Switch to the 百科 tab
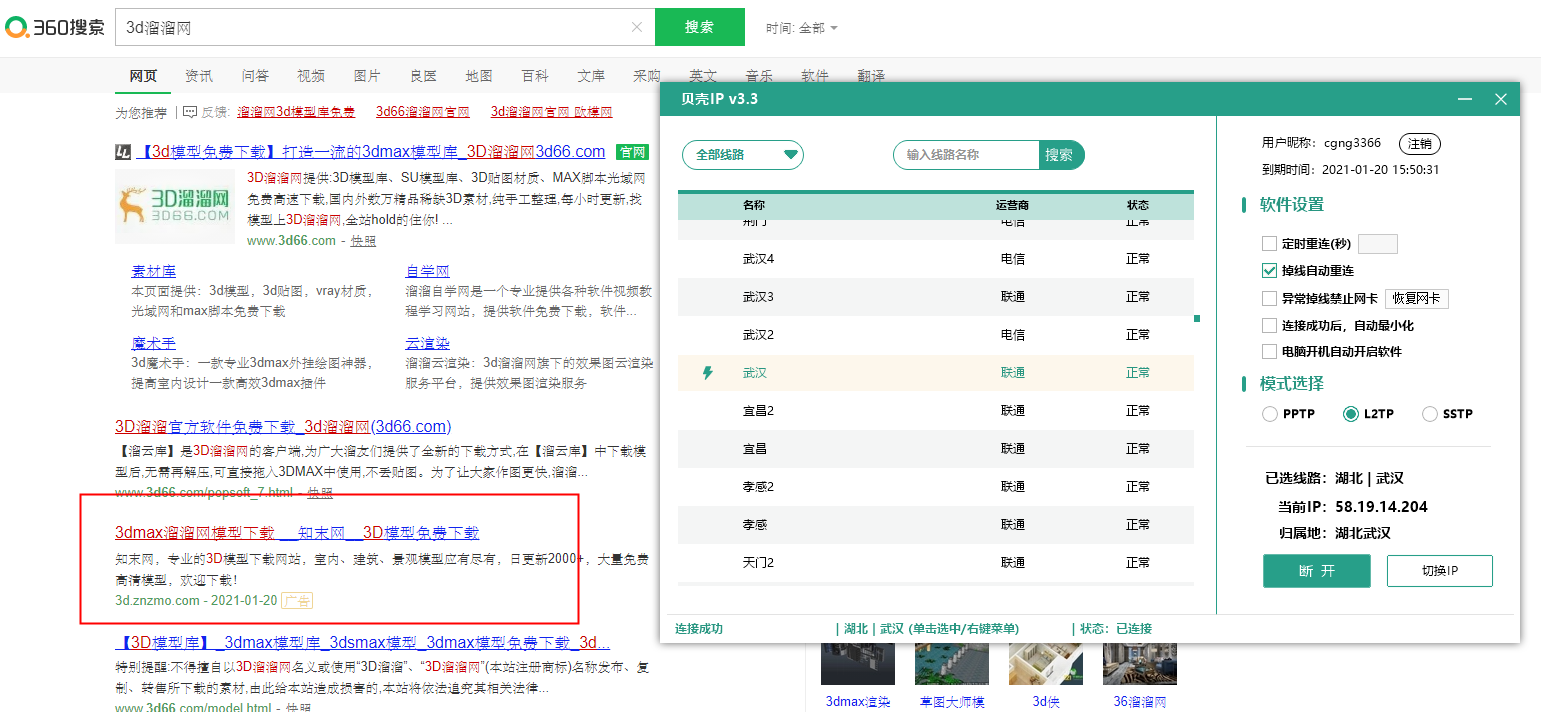This screenshot has width=1541, height=712. (535, 76)
